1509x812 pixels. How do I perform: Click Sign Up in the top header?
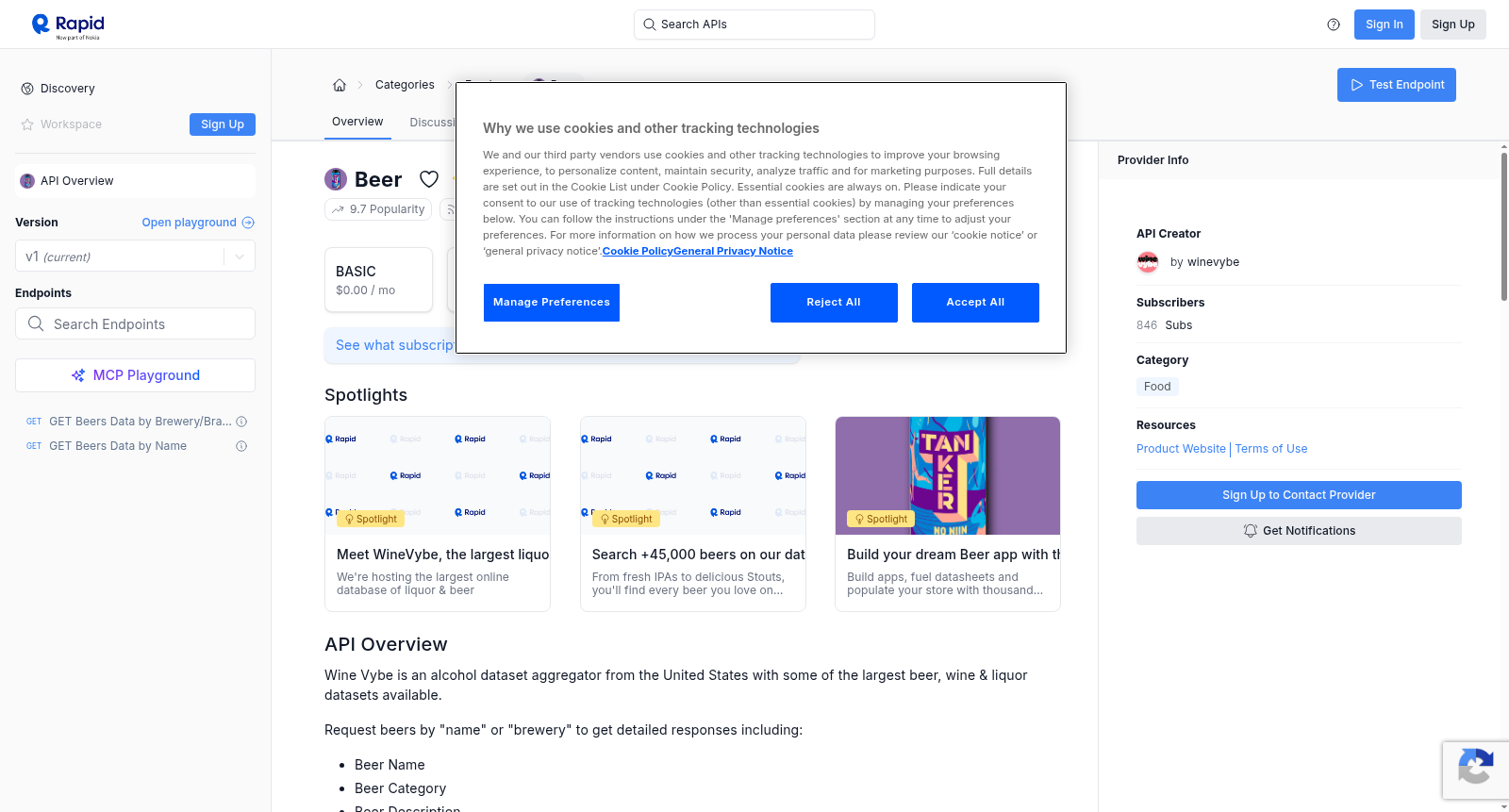(1453, 25)
